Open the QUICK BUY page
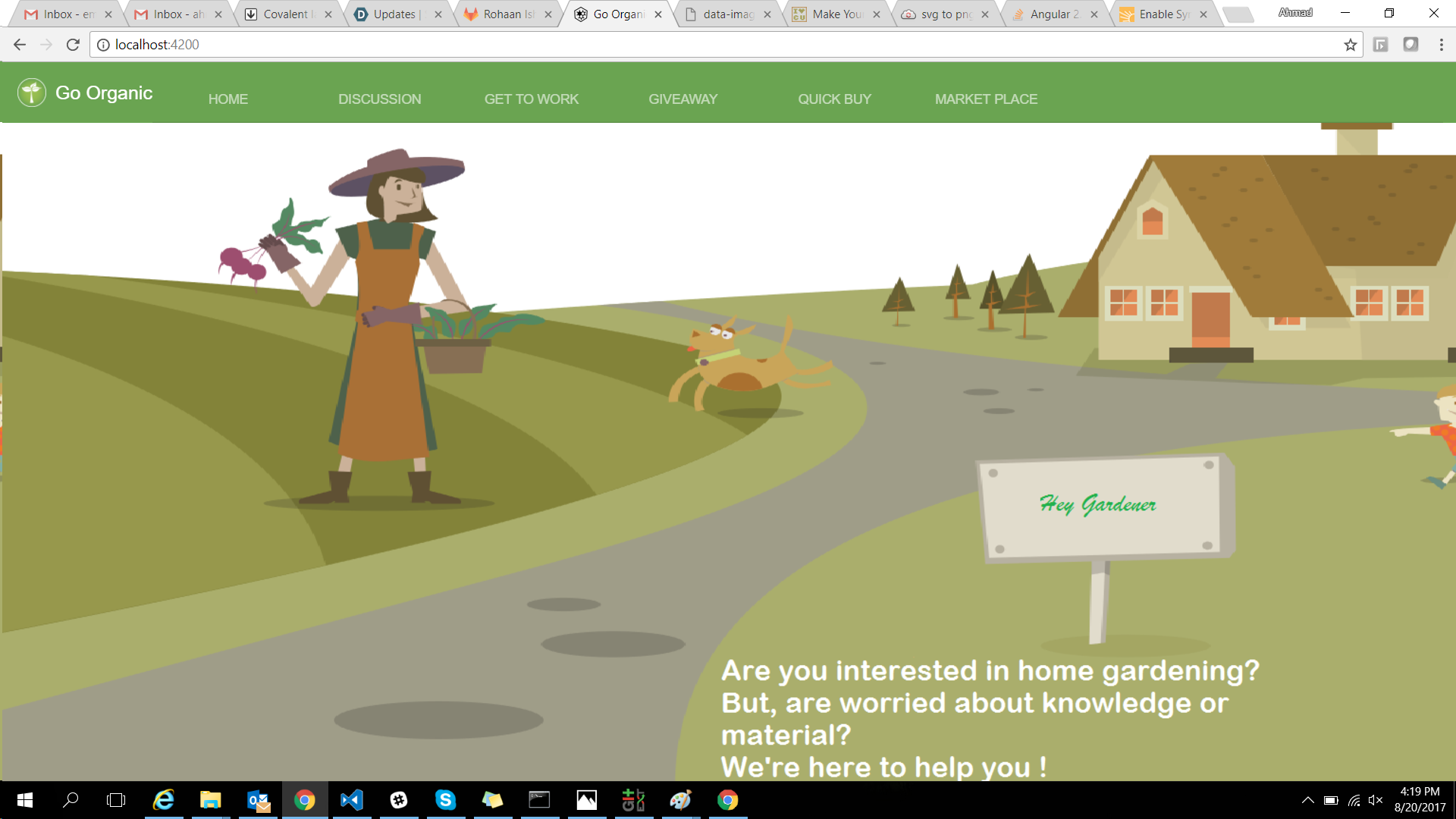 pyautogui.click(x=834, y=99)
